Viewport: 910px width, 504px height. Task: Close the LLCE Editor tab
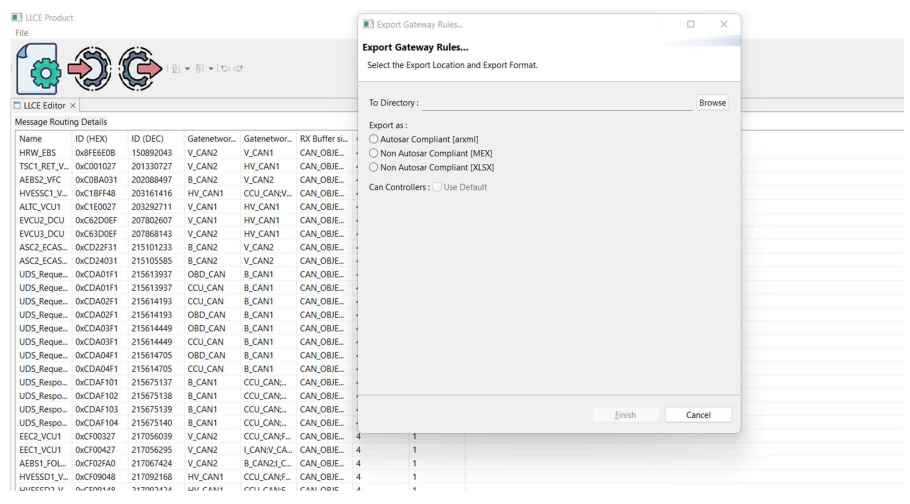[x=73, y=106]
